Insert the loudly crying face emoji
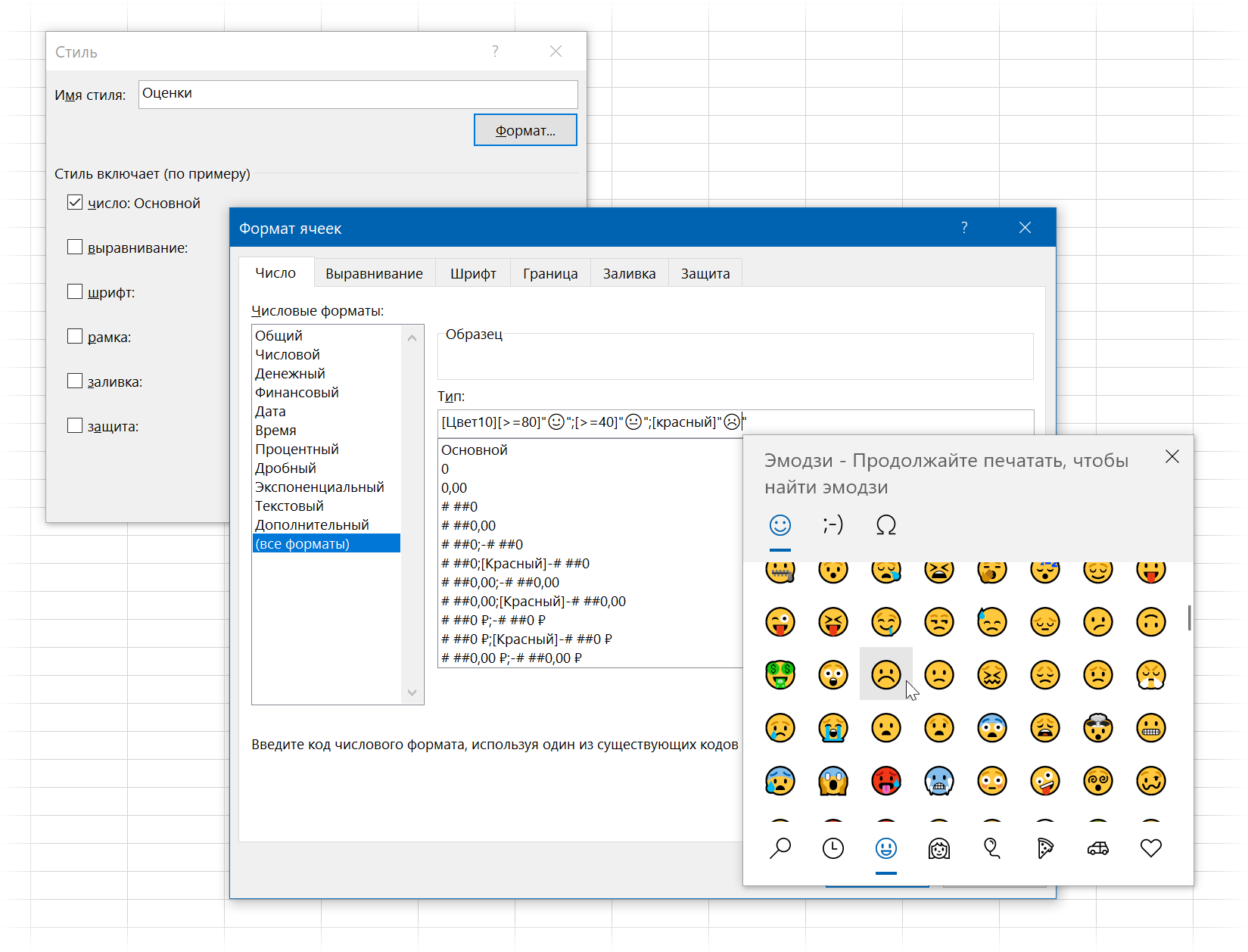 coord(833,728)
